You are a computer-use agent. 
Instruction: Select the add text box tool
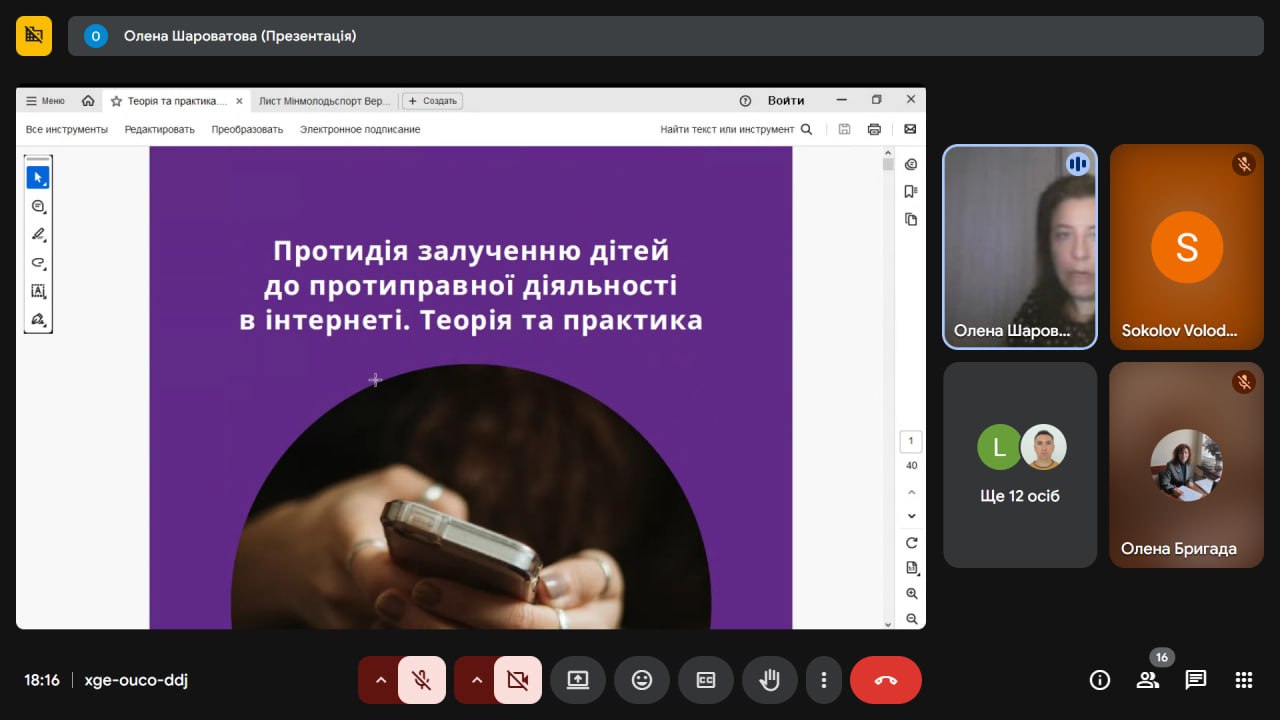[38, 291]
